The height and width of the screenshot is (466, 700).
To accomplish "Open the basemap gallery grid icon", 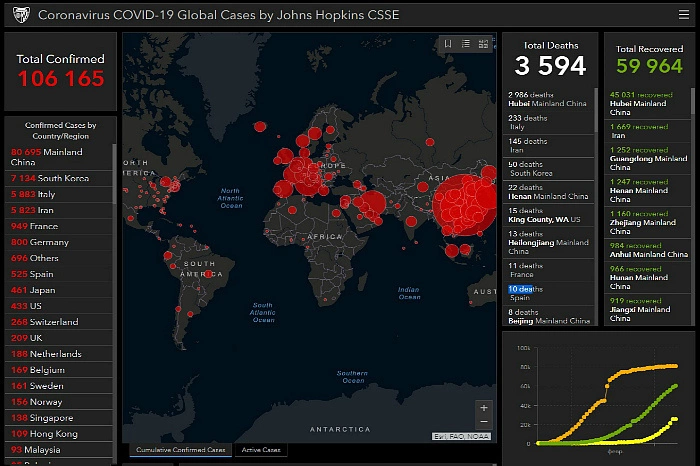I will 484,44.
